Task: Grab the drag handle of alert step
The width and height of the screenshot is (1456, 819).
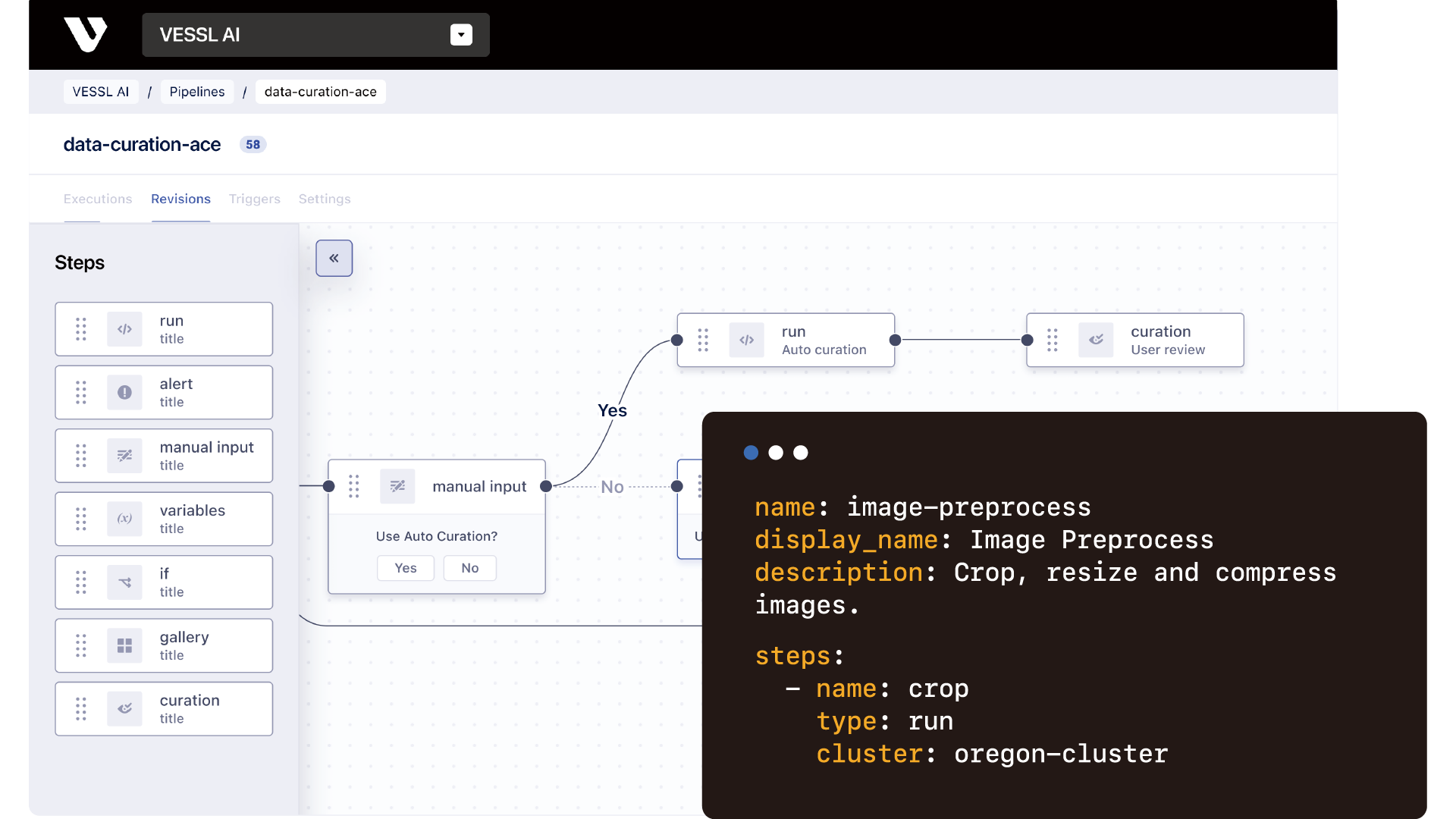Action: (81, 392)
